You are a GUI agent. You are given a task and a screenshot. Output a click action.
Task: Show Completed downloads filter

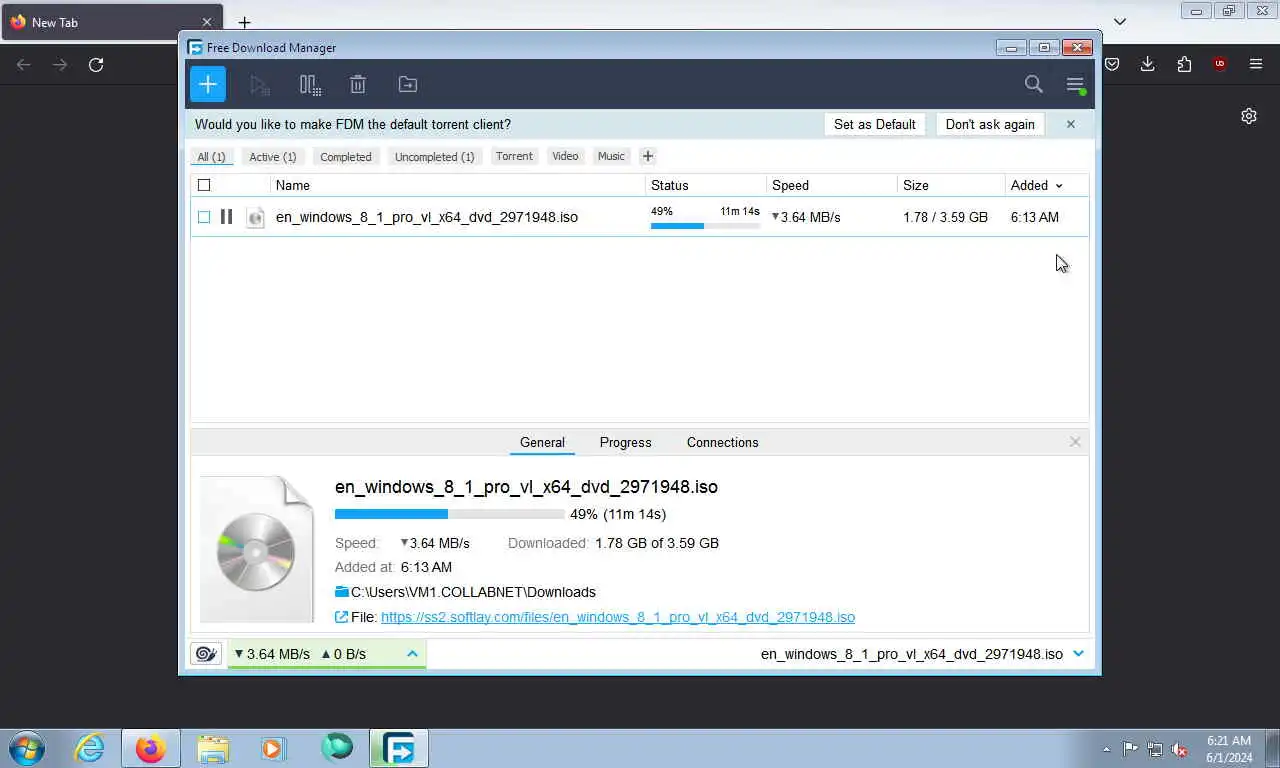point(346,157)
